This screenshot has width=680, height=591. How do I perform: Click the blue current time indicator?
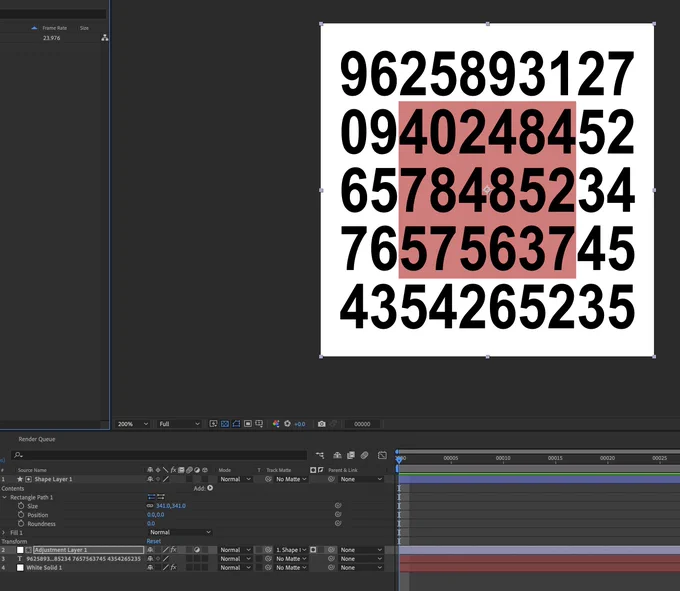(399, 459)
